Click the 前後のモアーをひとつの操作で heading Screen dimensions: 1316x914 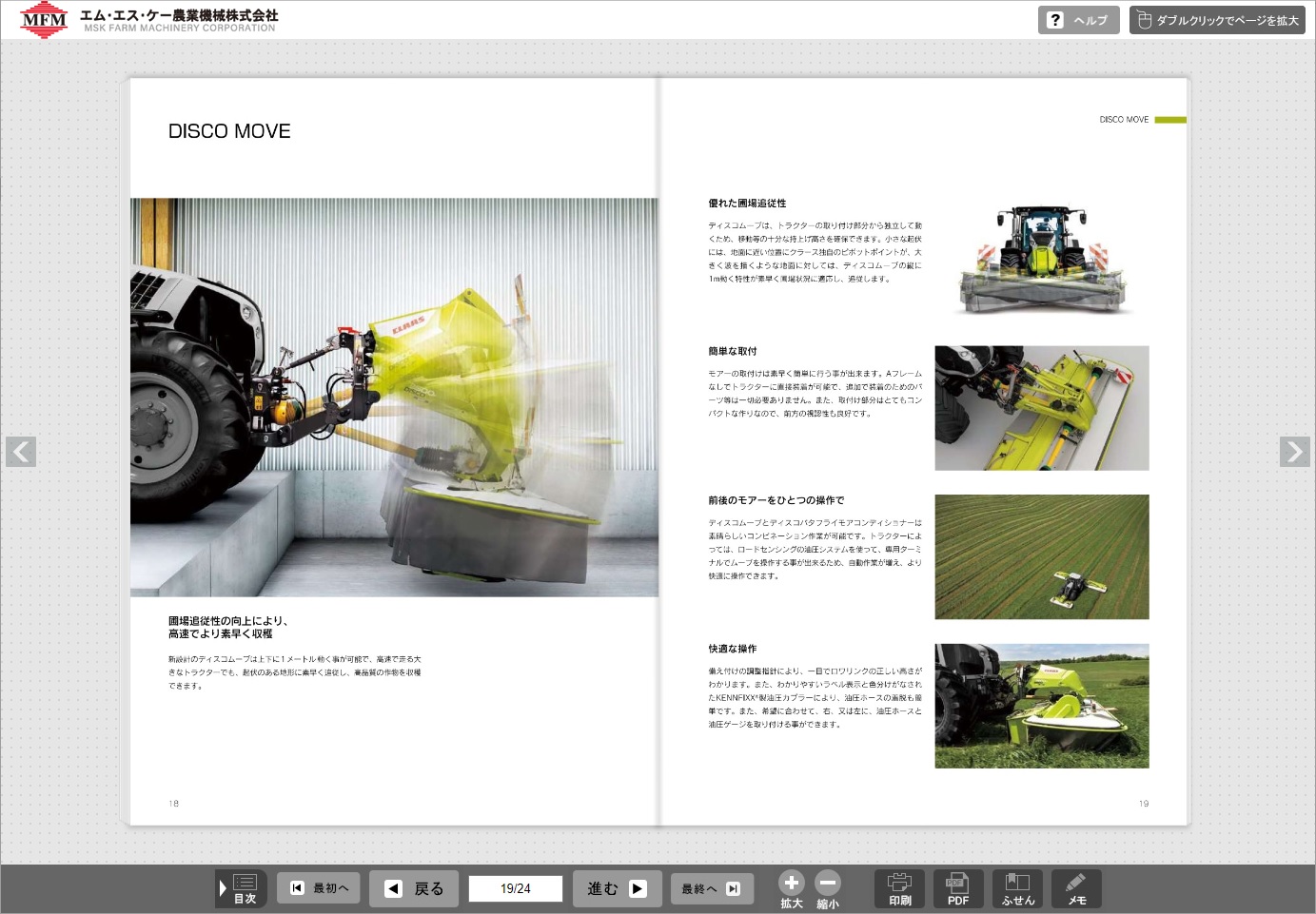(x=776, y=500)
